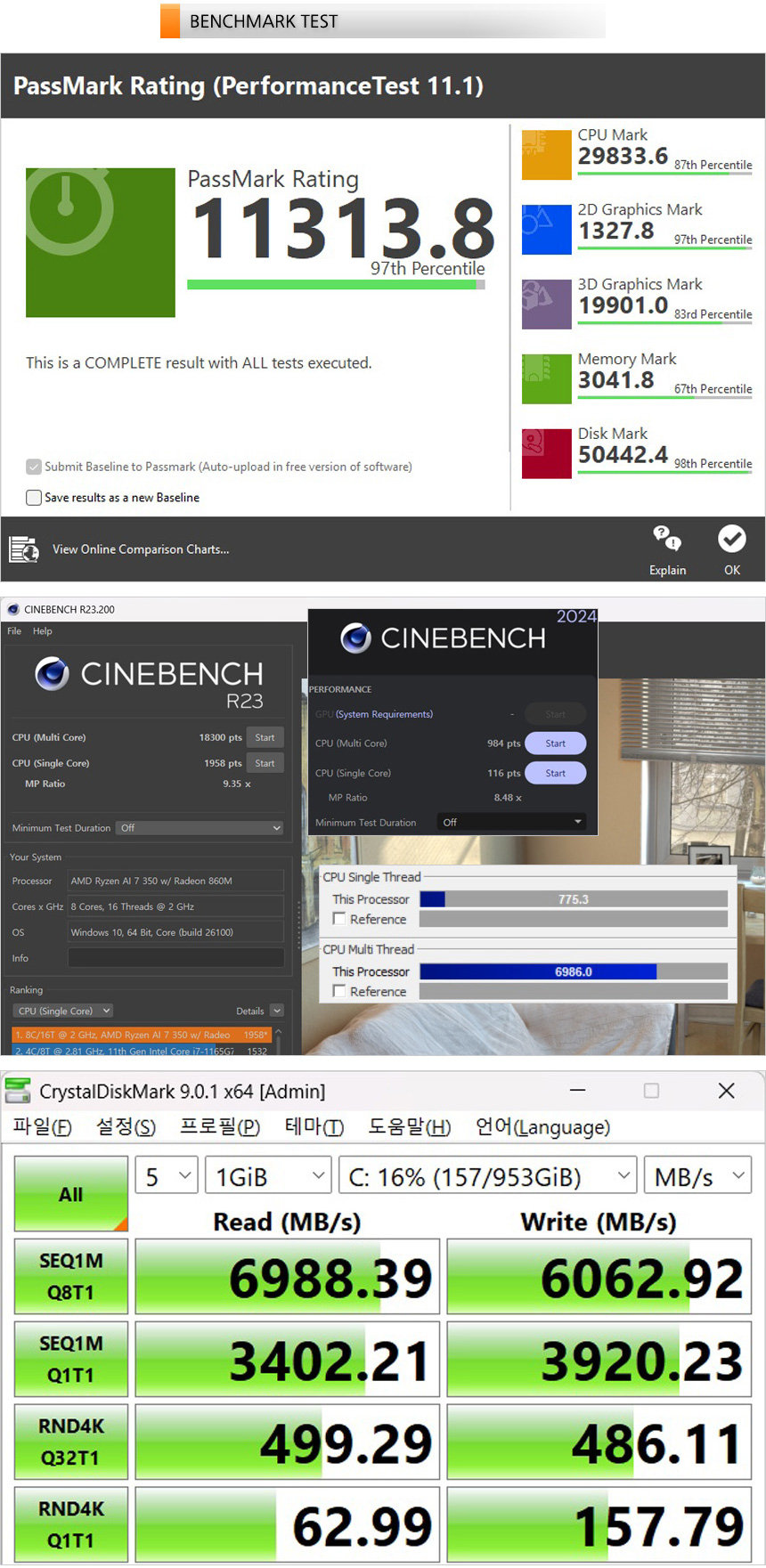
Task: Enable Reference under CPU Single Thread
Action: (339, 919)
